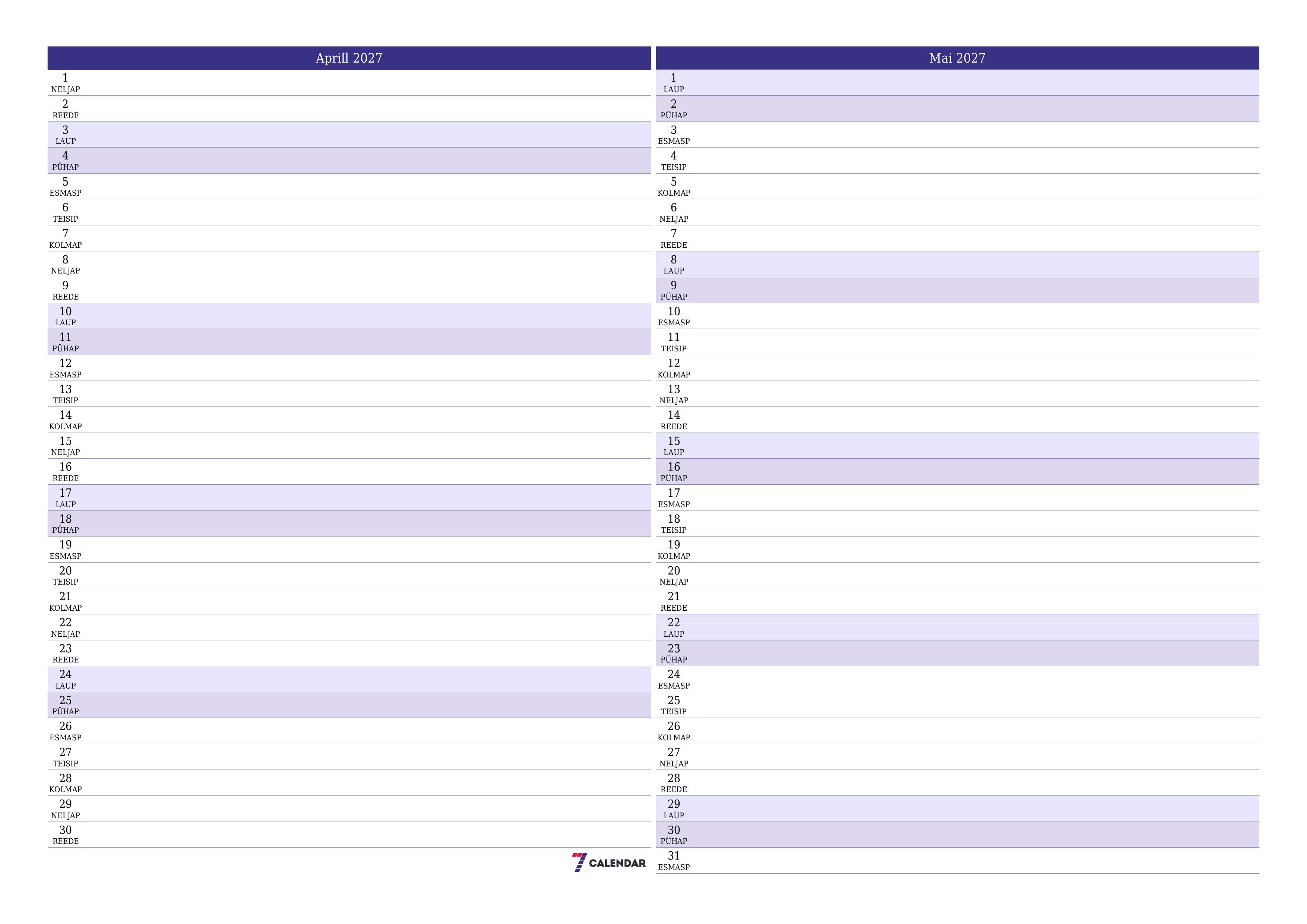The height and width of the screenshot is (924, 1307).
Task: Select May 8 LAUP row
Action: point(958,264)
